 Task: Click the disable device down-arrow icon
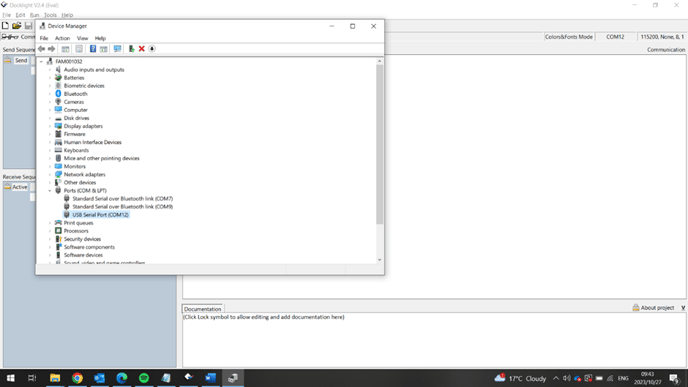152,49
